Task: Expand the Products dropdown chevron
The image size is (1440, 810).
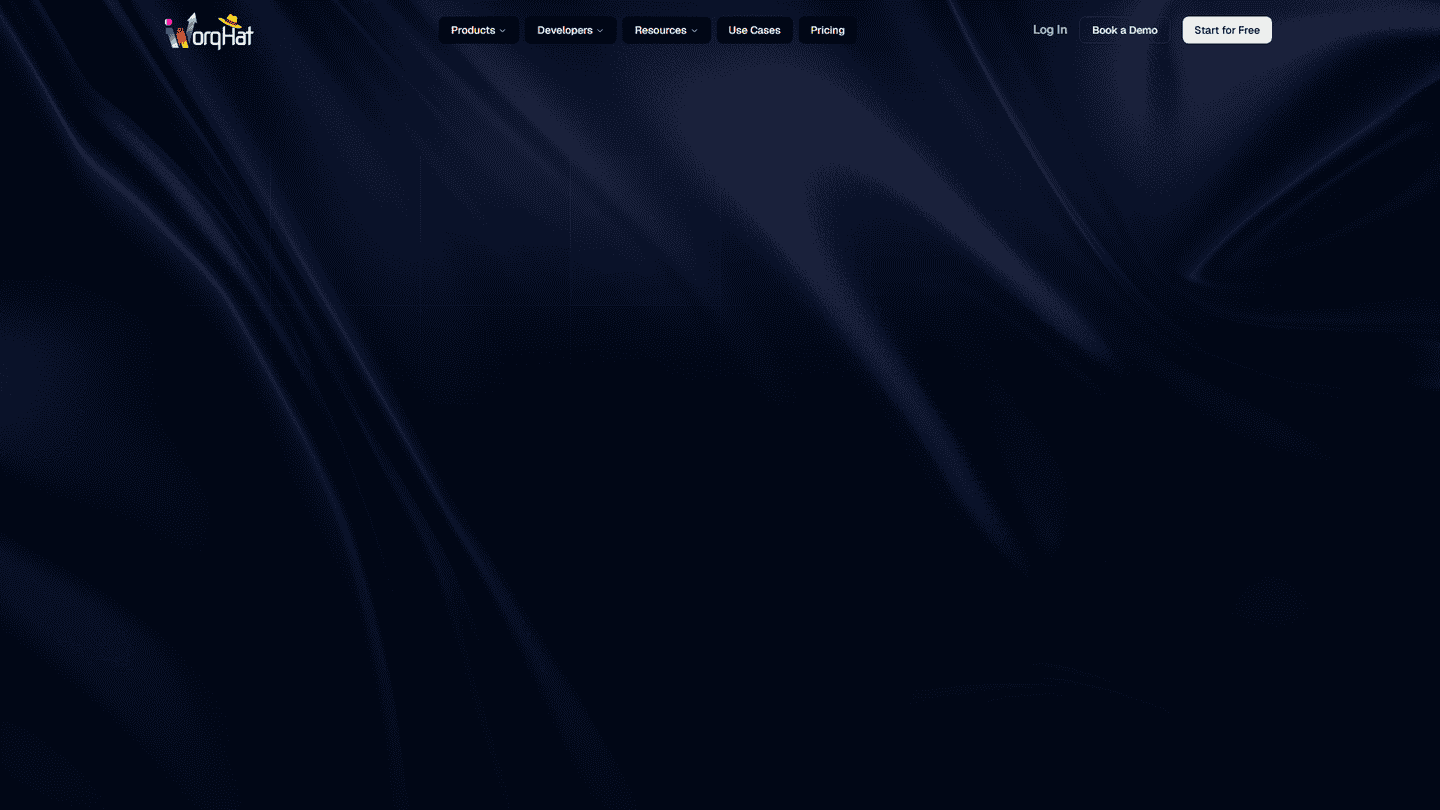Action: 503,31
